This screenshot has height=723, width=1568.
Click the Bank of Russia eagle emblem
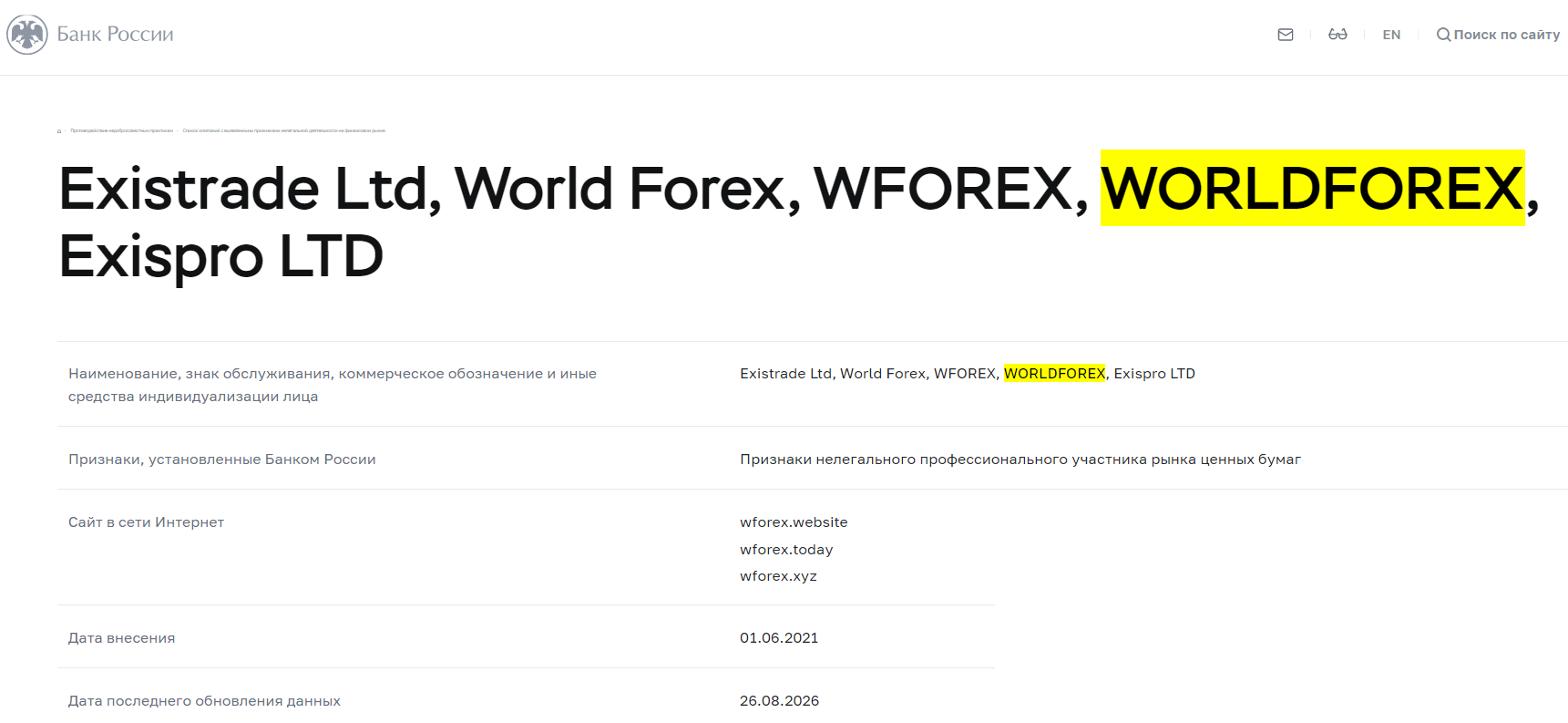coord(27,35)
